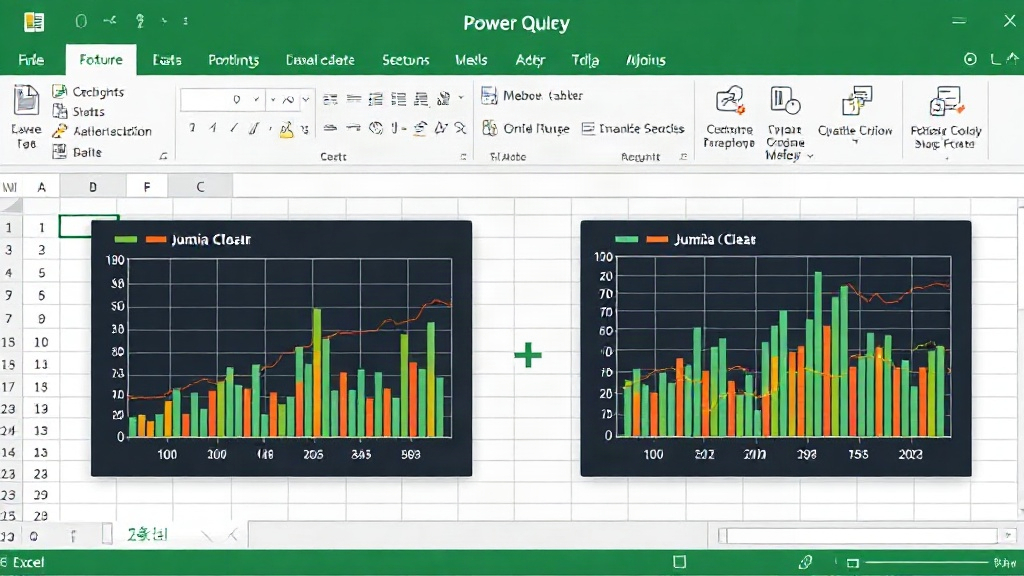Switch to the Adtr ribbon tab
The image size is (1024, 576).
pos(530,60)
